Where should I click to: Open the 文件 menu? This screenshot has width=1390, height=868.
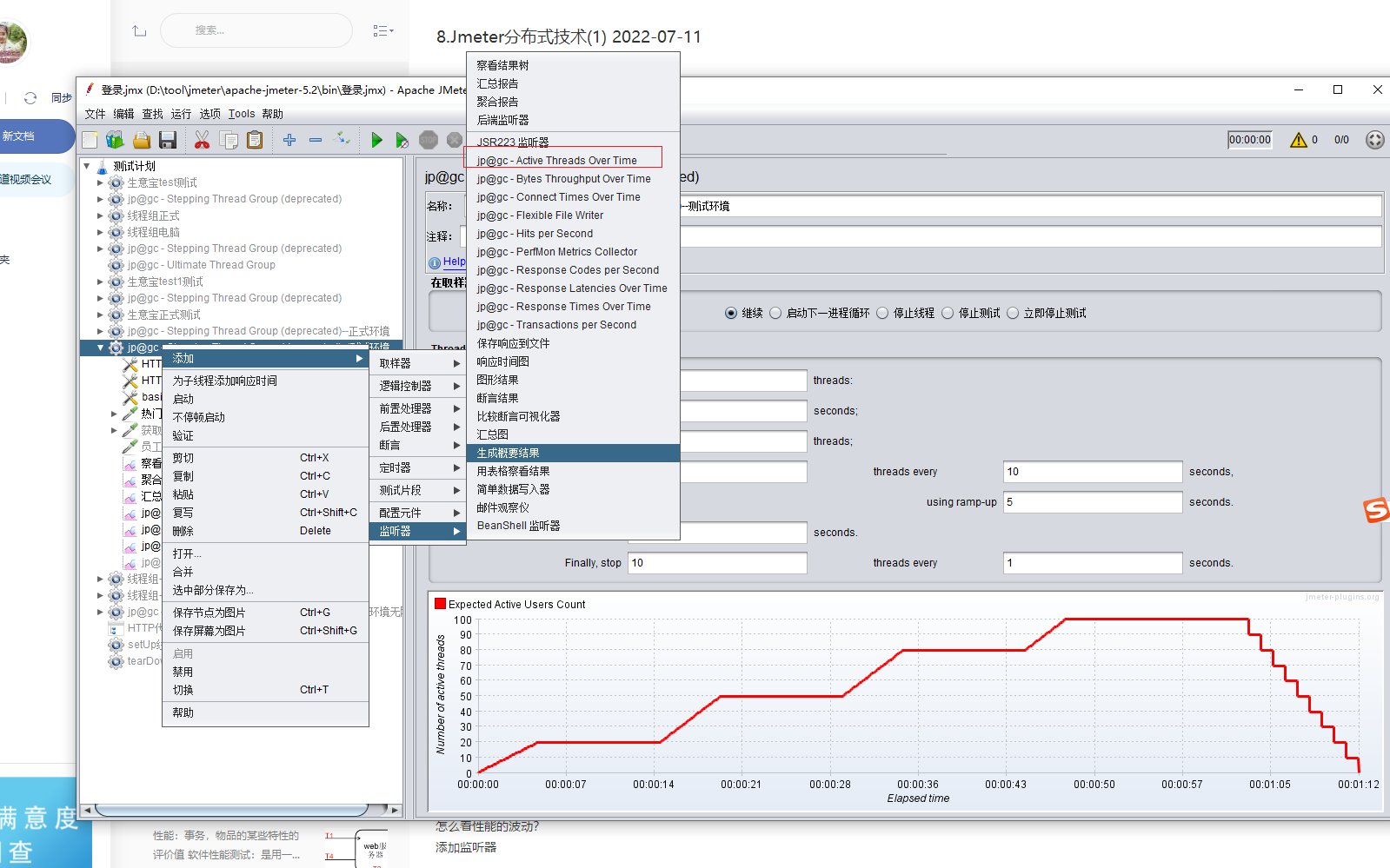pos(96,114)
